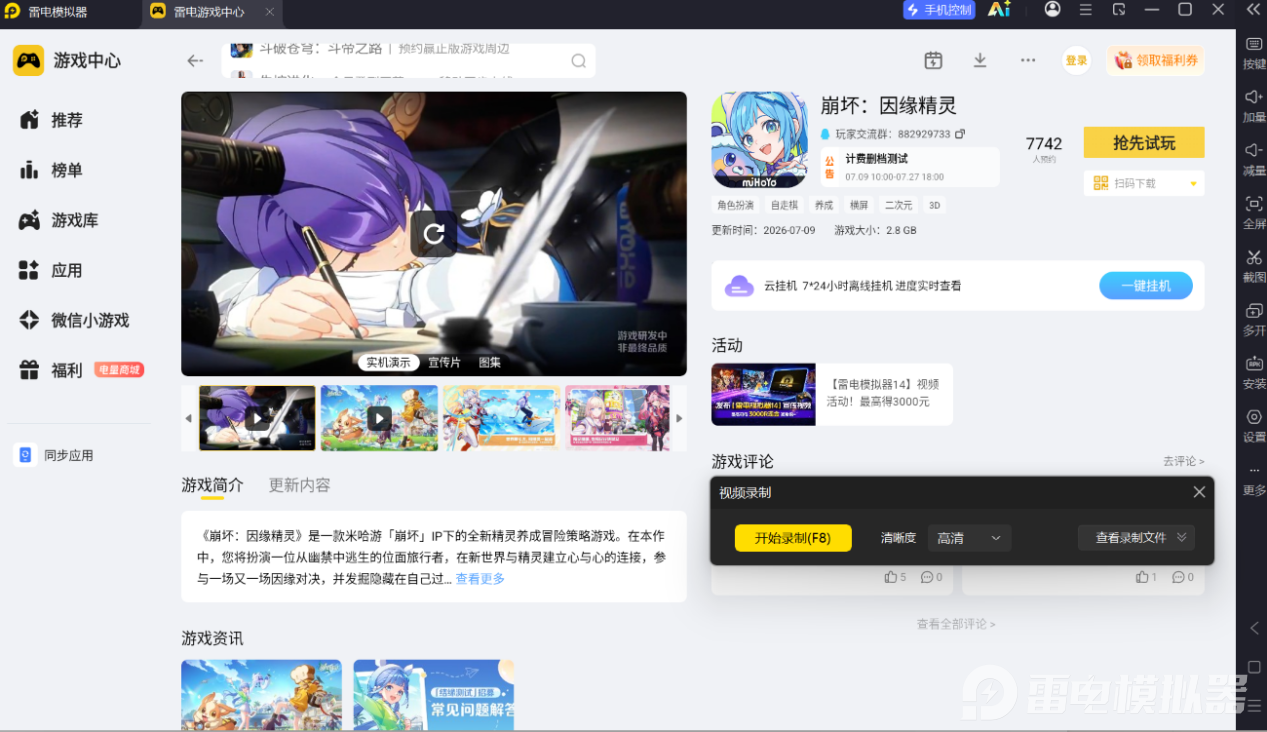Select the third screenshot thumbnail
This screenshot has height=732, width=1267.
(501, 418)
